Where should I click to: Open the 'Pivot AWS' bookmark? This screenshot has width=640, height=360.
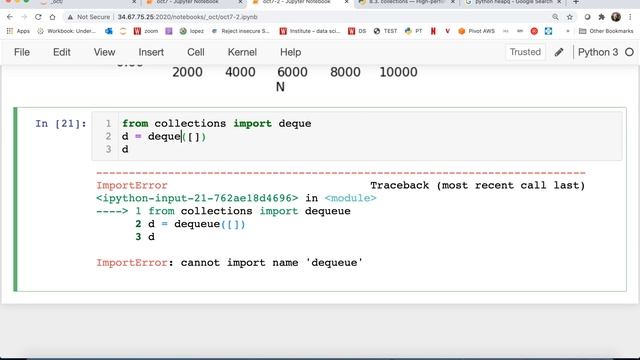(x=476, y=31)
